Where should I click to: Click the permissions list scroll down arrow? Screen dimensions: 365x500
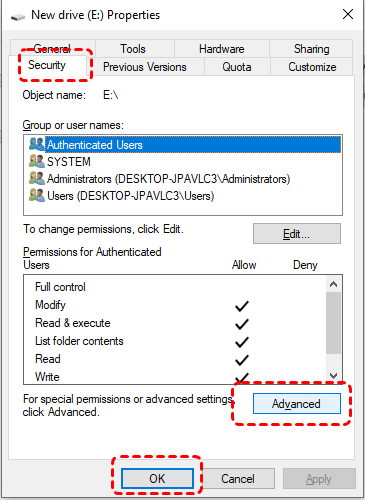pyautogui.click(x=333, y=376)
